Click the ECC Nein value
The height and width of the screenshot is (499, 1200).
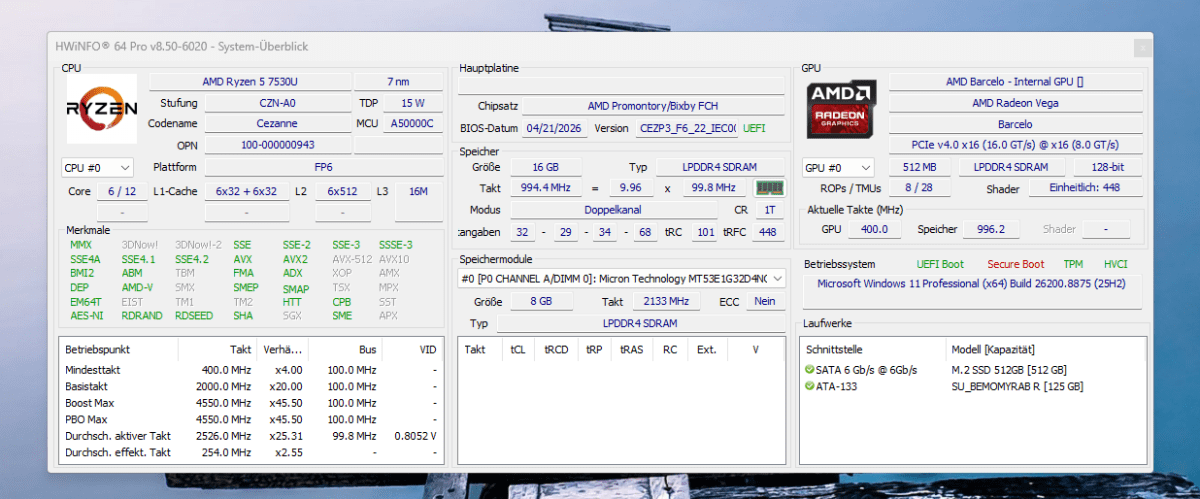click(x=765, y=302)
